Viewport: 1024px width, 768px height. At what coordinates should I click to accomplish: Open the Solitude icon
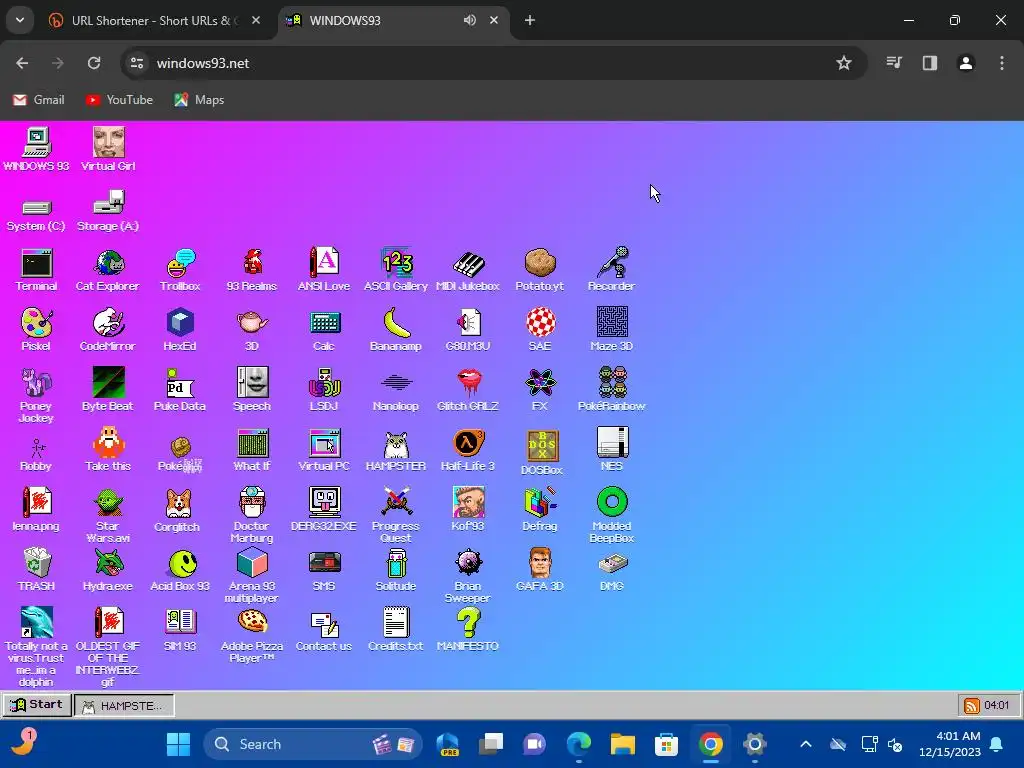tap(396, 569)
